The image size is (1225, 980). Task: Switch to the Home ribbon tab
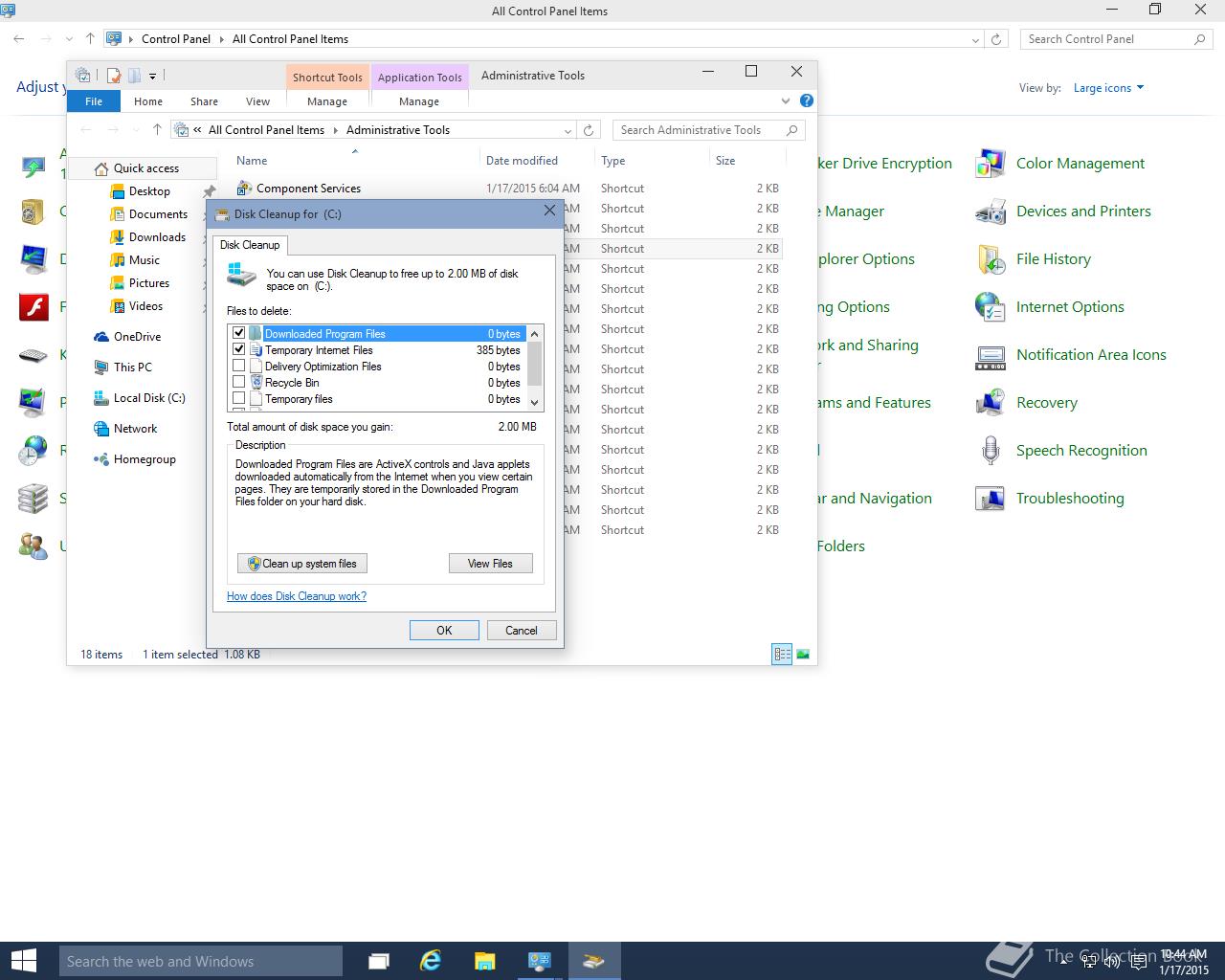(x=148, y=101)
